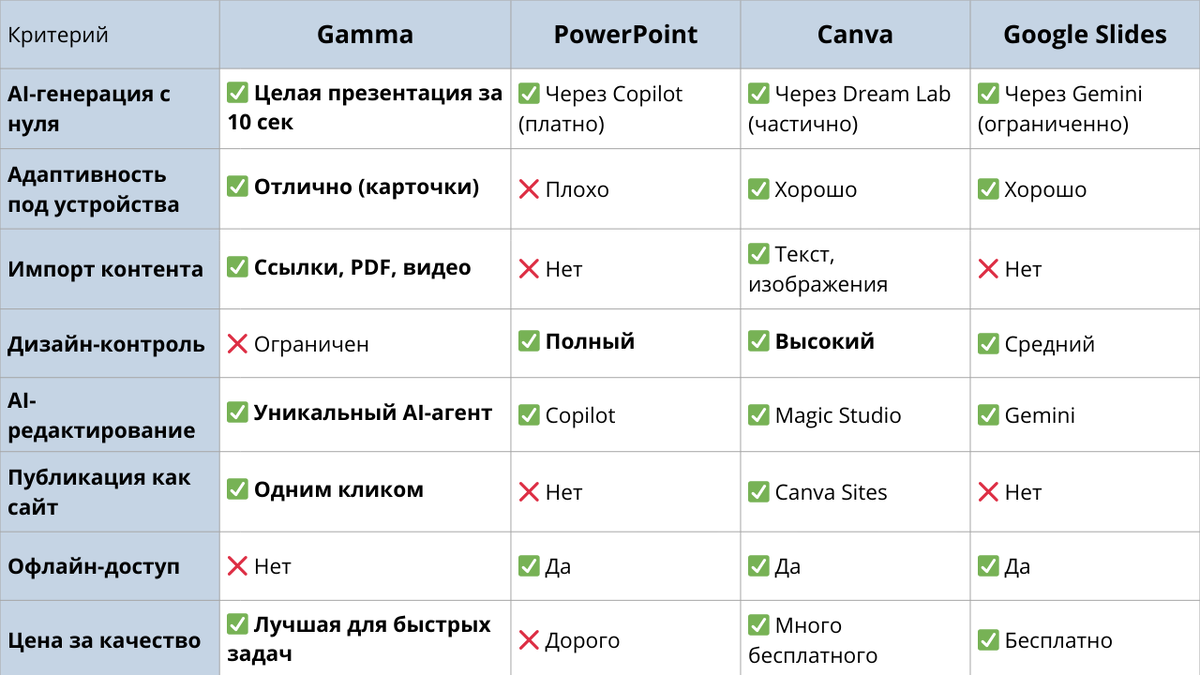
Task: Click green check next to Полный
Action: point(529,341)
